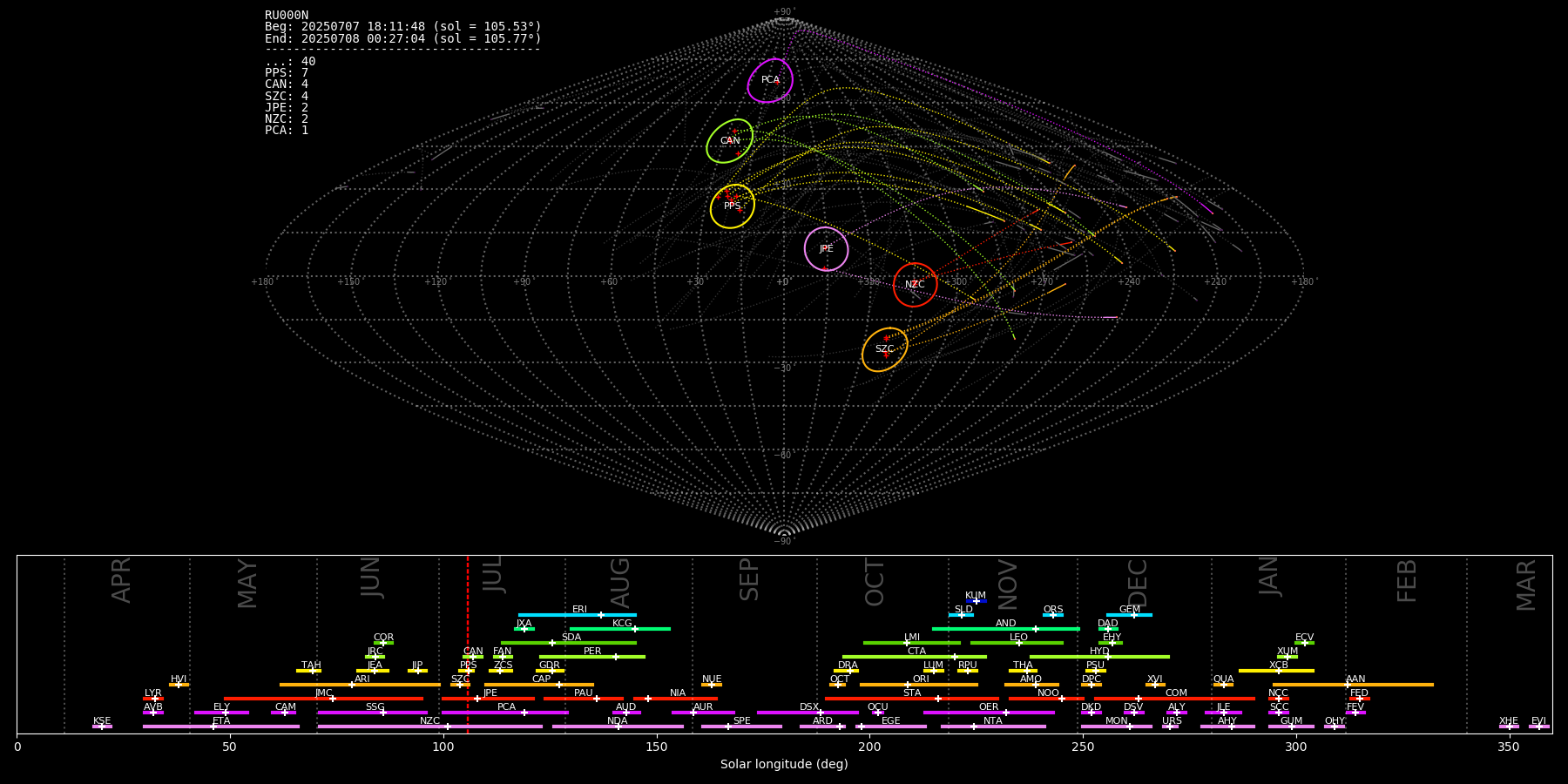Click the magenta OER shower bar

tap(989, 713)
